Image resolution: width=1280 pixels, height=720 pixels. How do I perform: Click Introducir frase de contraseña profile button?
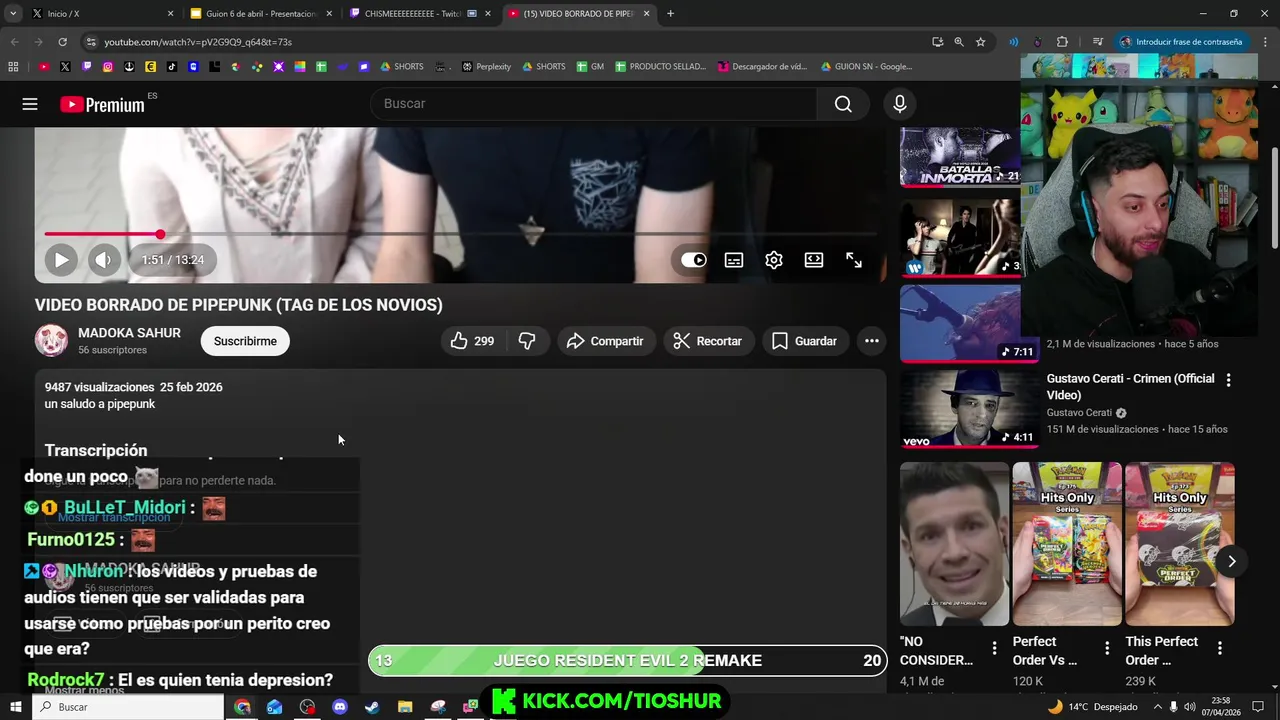1182,42
